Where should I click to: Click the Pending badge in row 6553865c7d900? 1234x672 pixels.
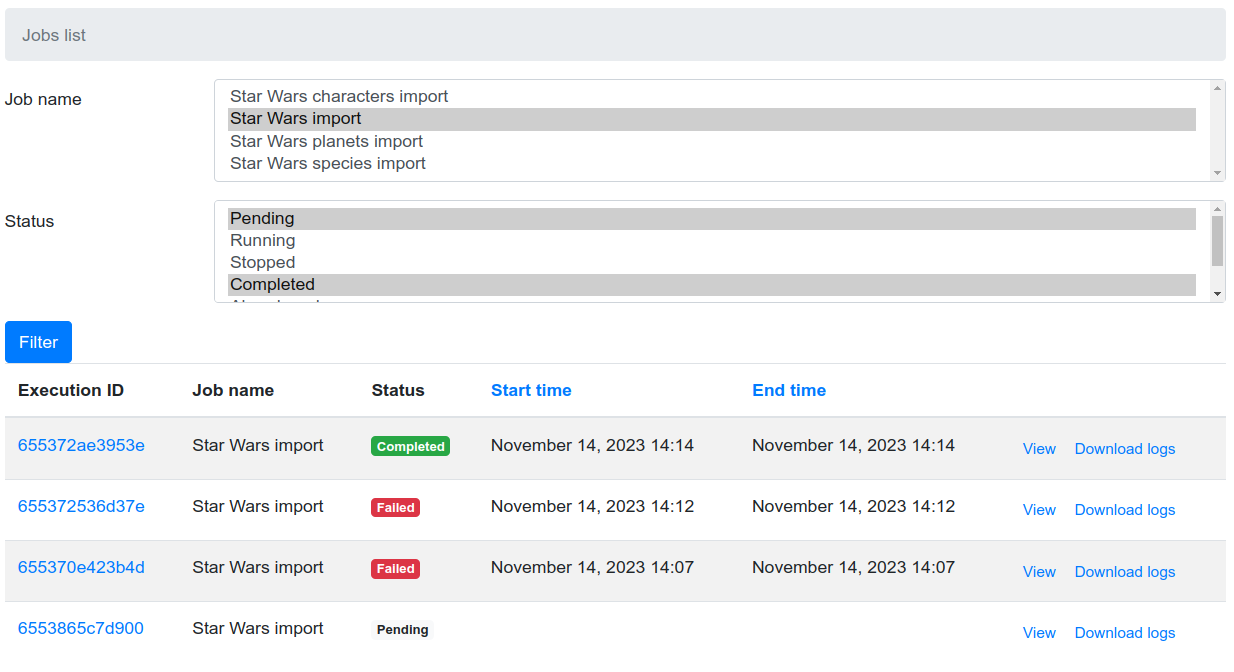[x=402, y=630]
